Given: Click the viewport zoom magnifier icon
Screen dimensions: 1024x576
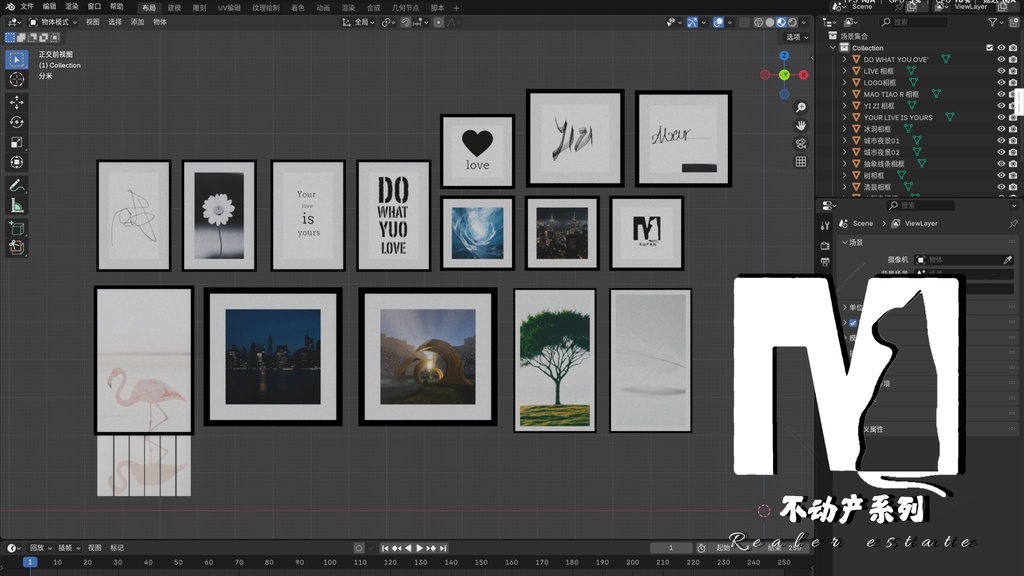Looking at the screenshot, I should tap(801, 107).
